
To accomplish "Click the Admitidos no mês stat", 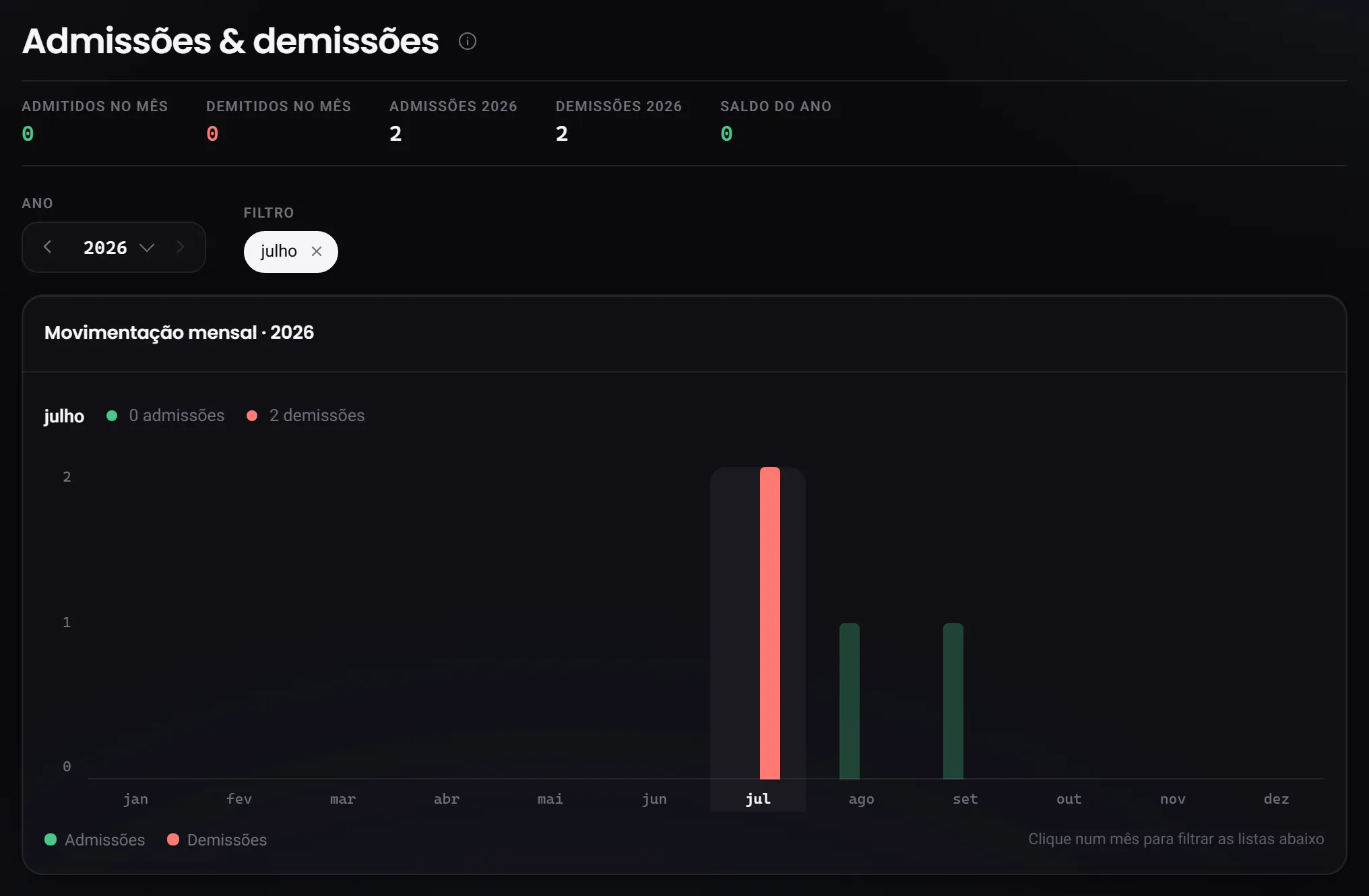I will (94, 121).
